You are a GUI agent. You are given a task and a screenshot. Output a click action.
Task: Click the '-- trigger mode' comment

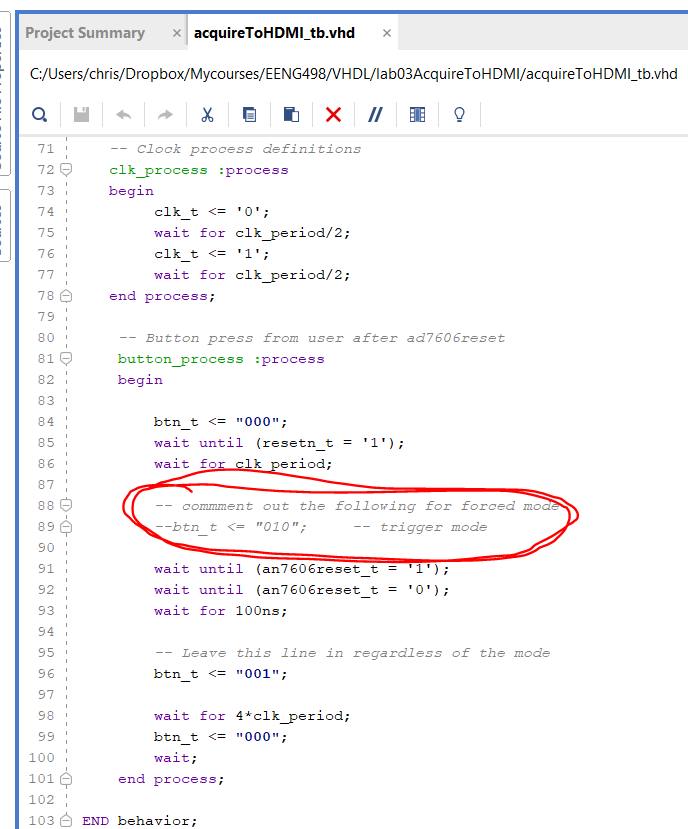tap(420, 527)
